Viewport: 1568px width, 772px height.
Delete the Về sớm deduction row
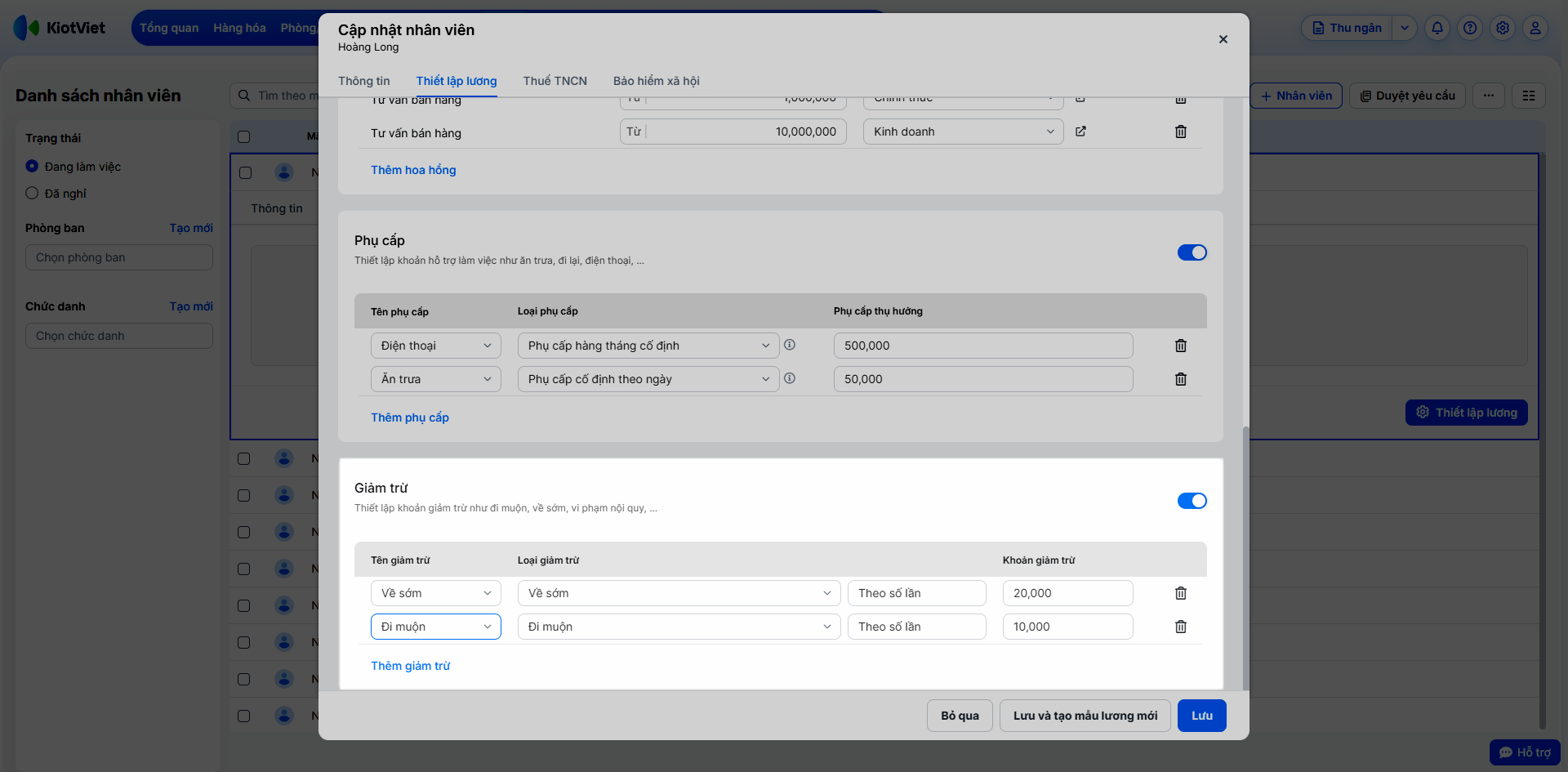[x=1181, y=593]
